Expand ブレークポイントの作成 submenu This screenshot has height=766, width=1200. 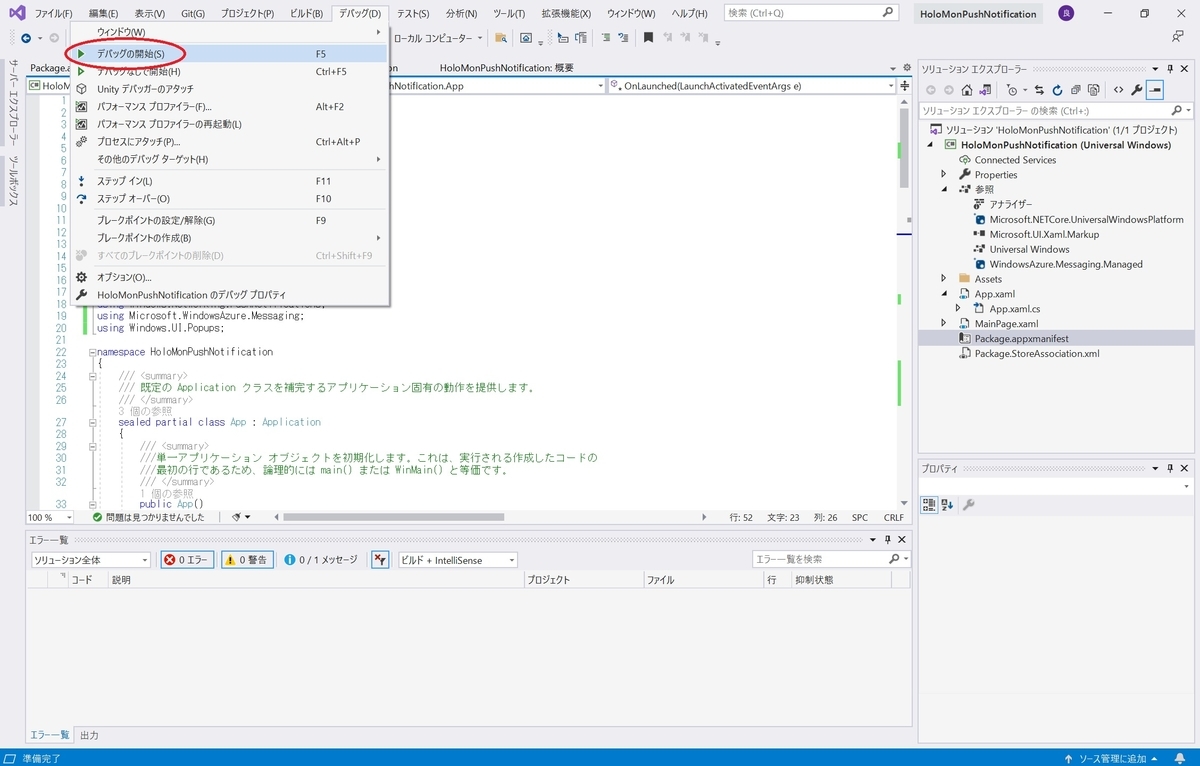(x=229, y=237)
